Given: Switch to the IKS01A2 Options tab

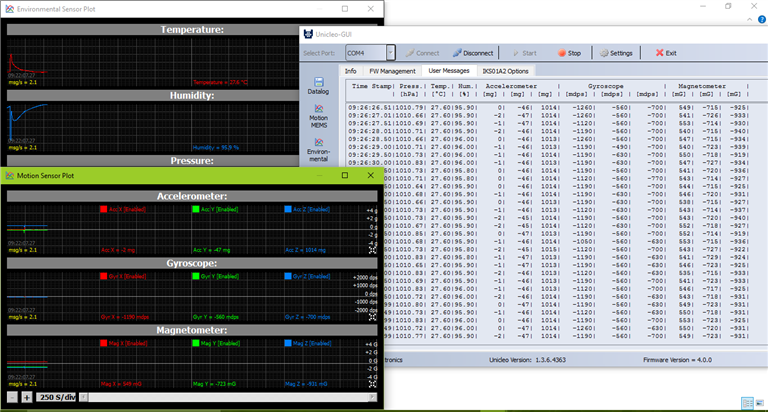Looking at the screenshot, I should pos(505,71).
